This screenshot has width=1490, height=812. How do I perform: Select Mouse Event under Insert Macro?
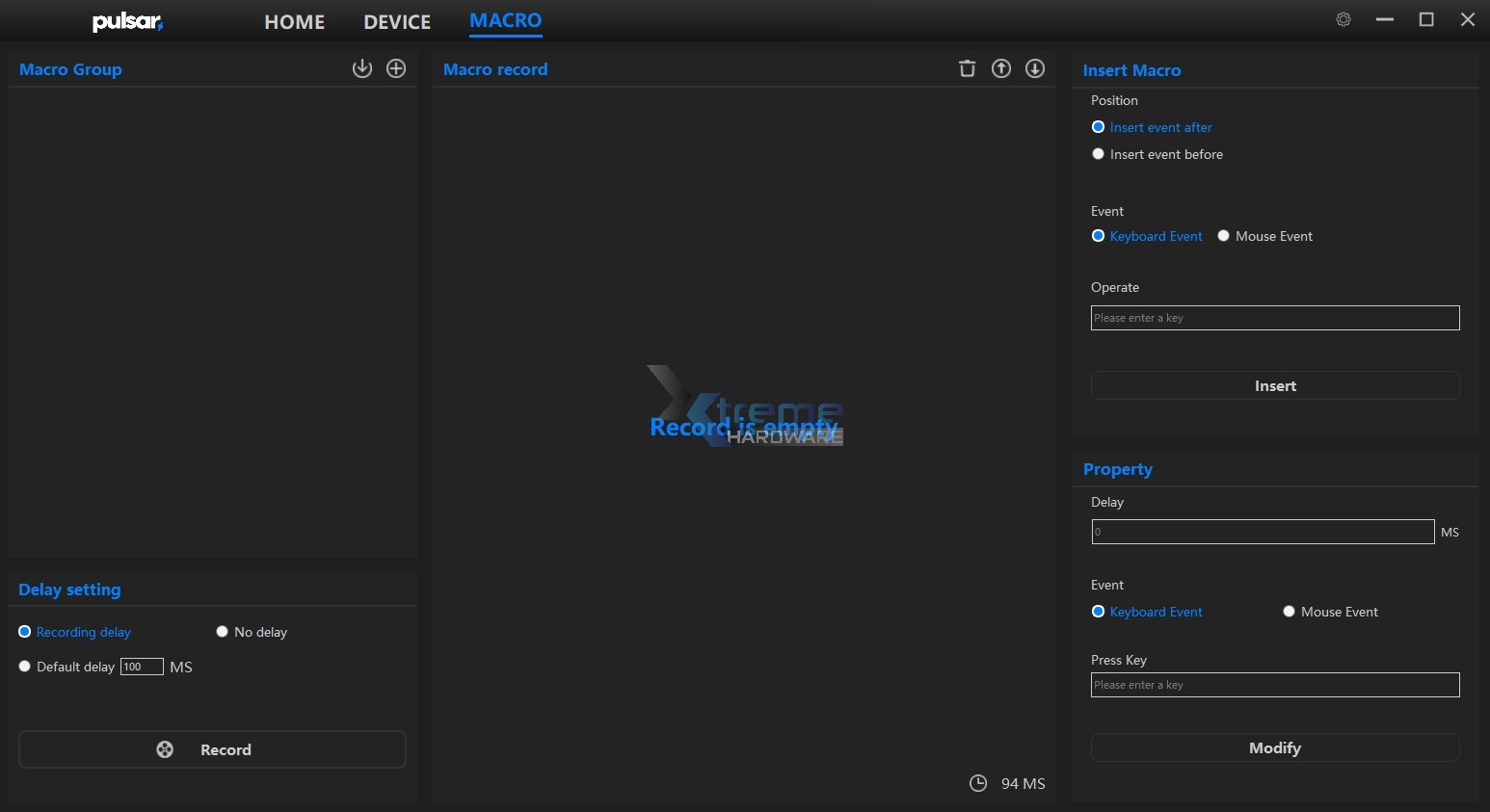[x=1224, y=236]
